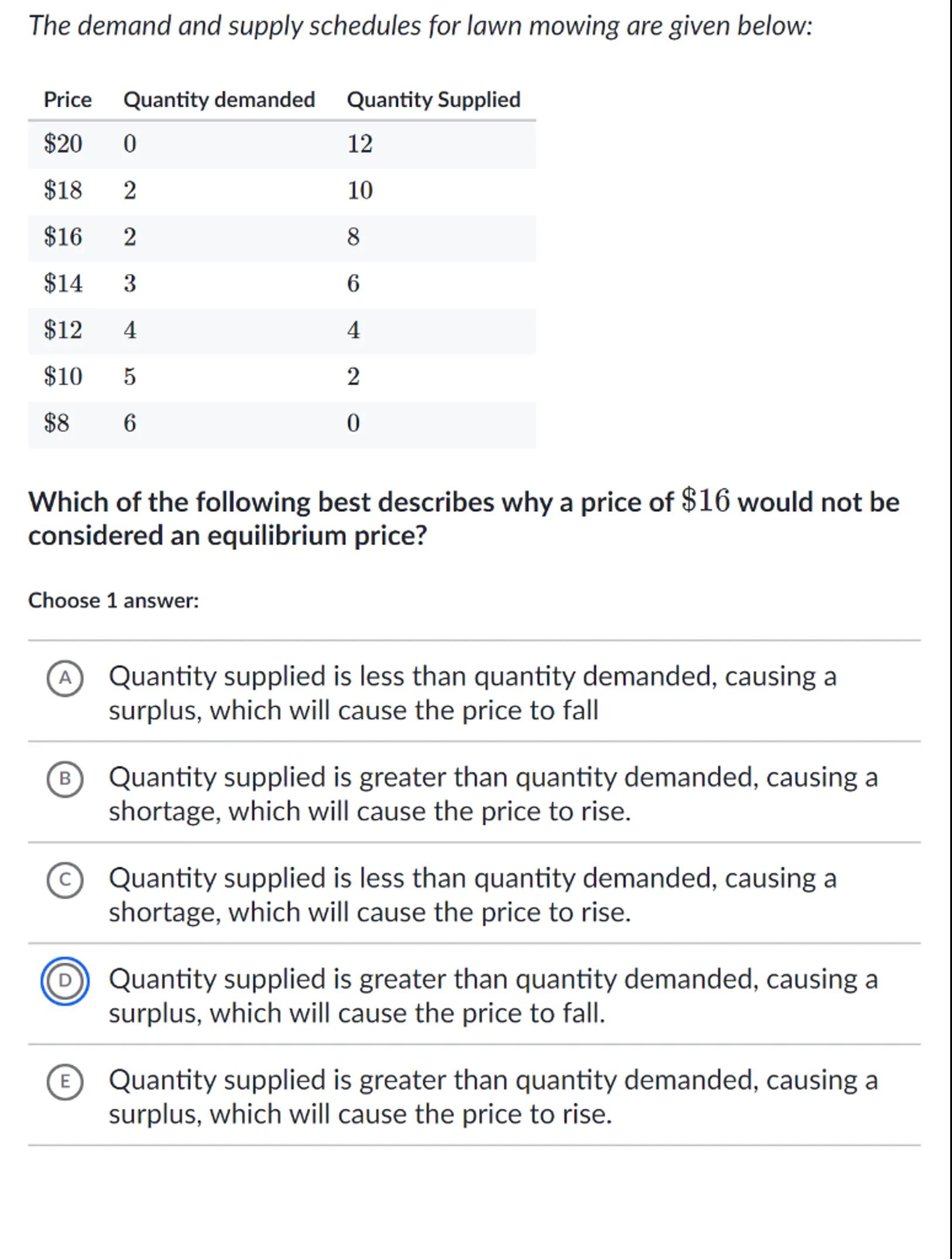Click quantity supplied value 12
Screen dimensions: 952x1259
coord(359,144)
